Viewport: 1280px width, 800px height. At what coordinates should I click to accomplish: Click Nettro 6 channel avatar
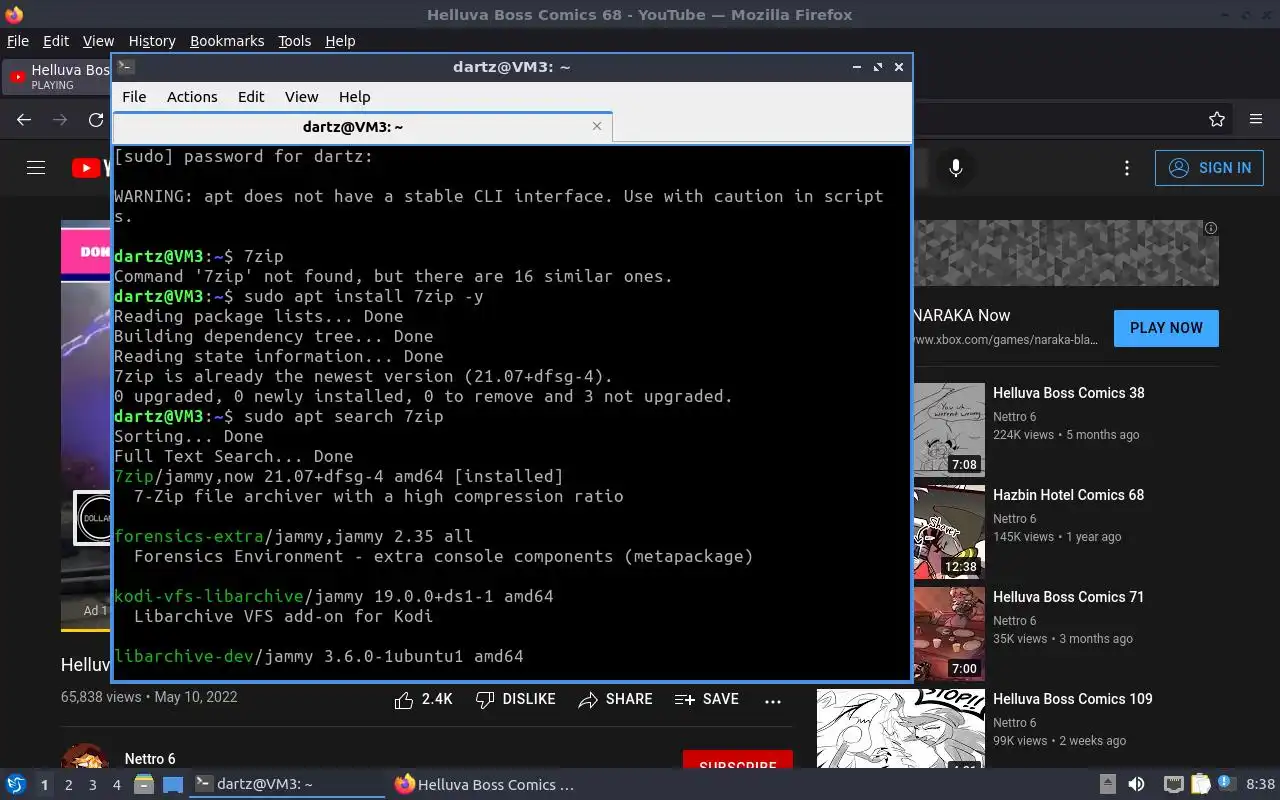(x=85, y=756)
